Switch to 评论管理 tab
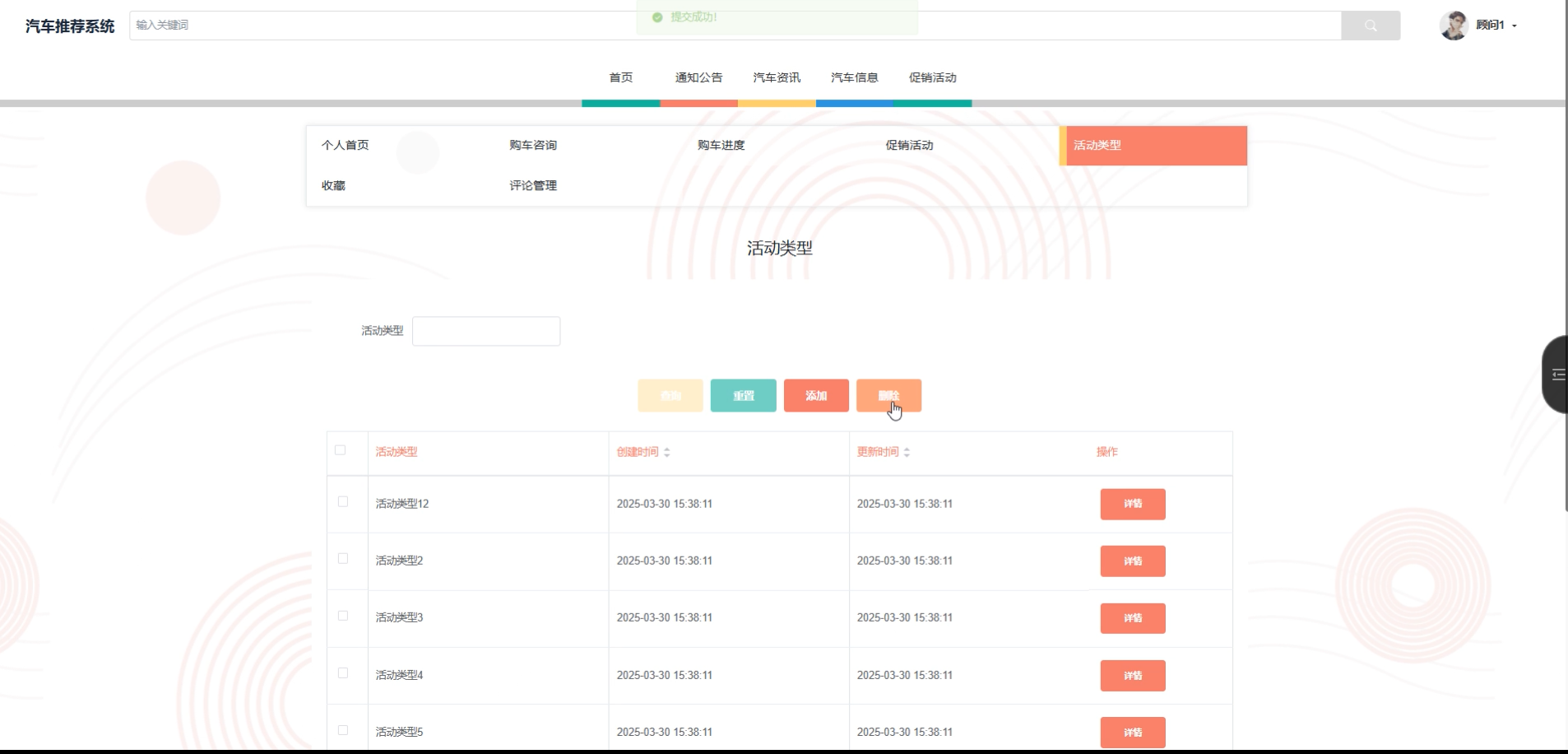The image size is (1568, 754). 533,185
